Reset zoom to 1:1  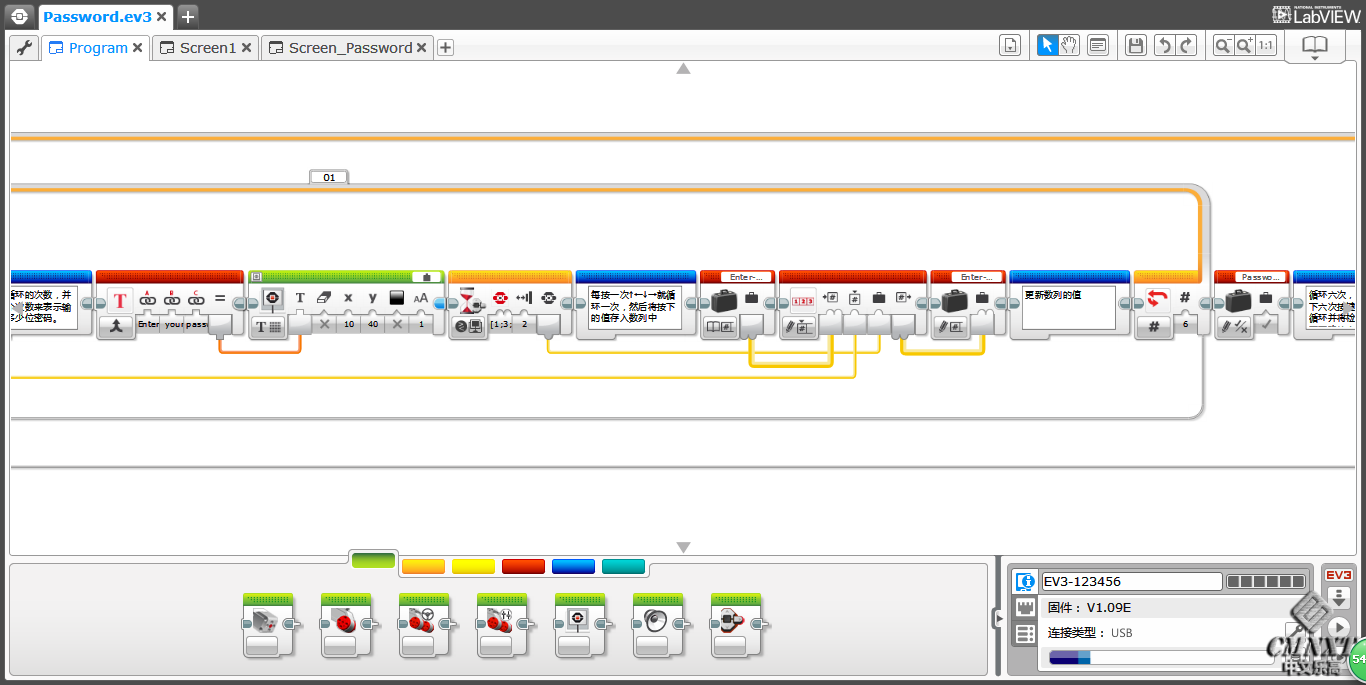1266,45
